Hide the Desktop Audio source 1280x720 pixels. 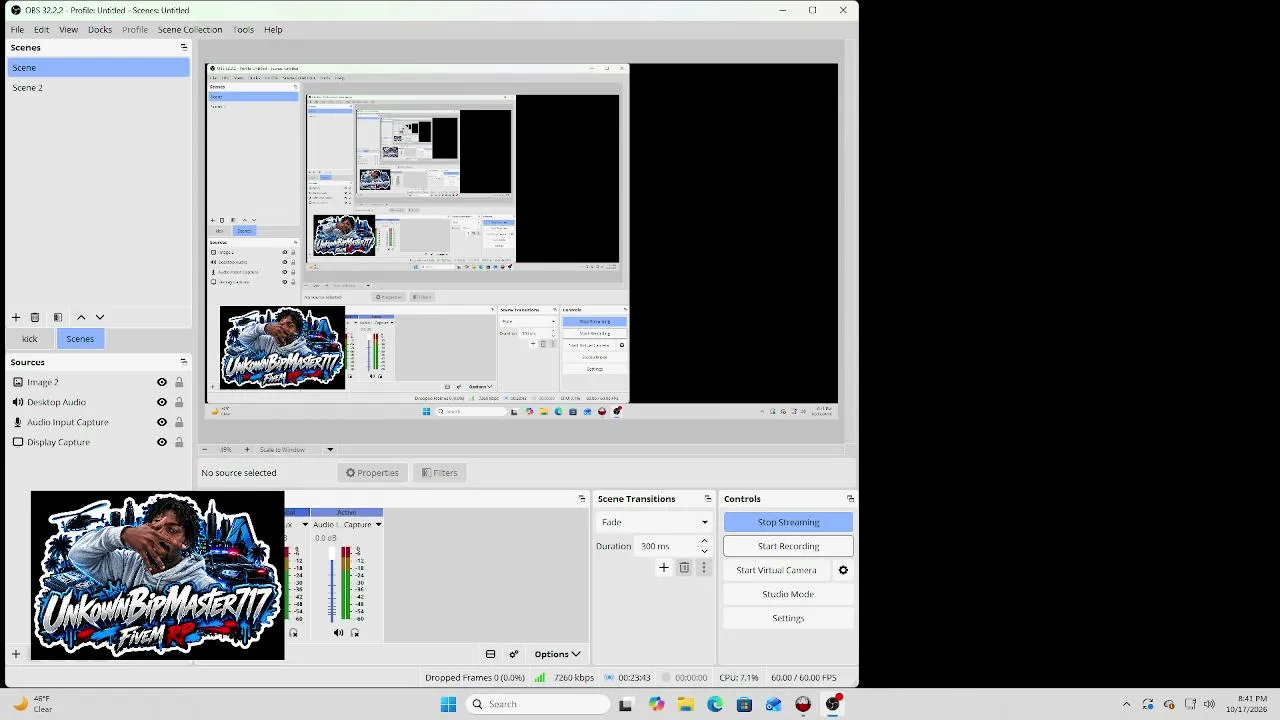pos(162,402)
